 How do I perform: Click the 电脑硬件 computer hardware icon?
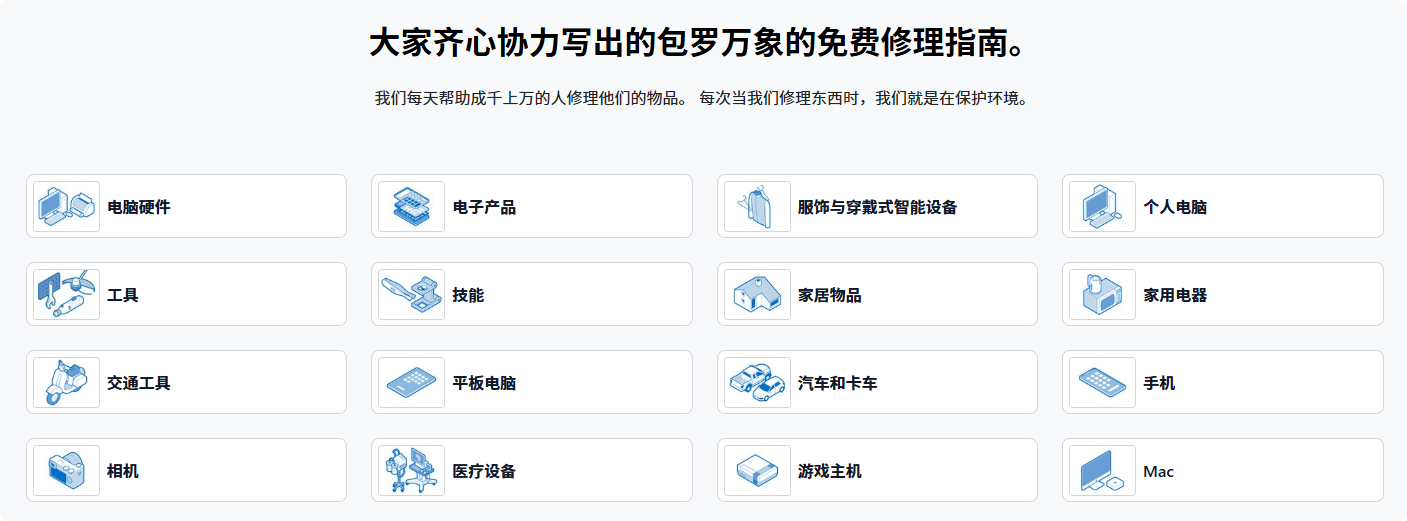(x=66, y=207)
